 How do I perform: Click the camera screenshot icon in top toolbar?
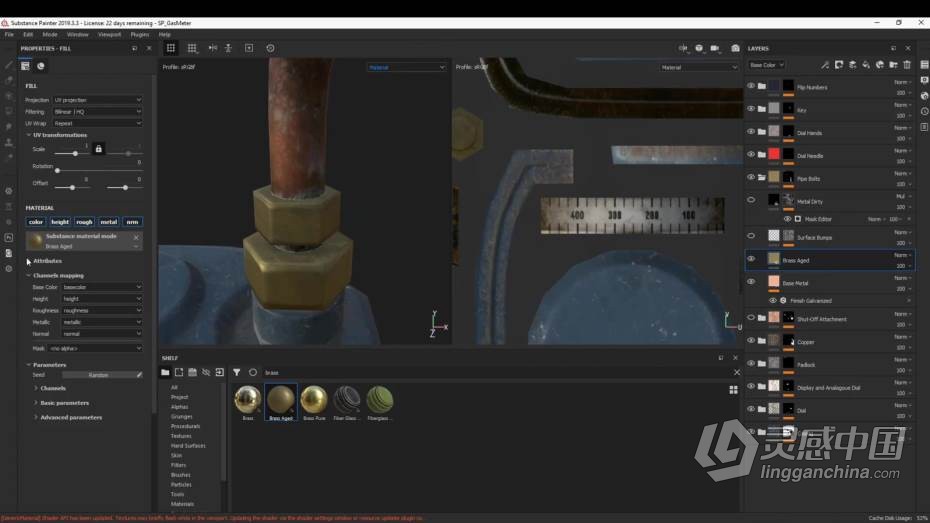click(735, 48)
